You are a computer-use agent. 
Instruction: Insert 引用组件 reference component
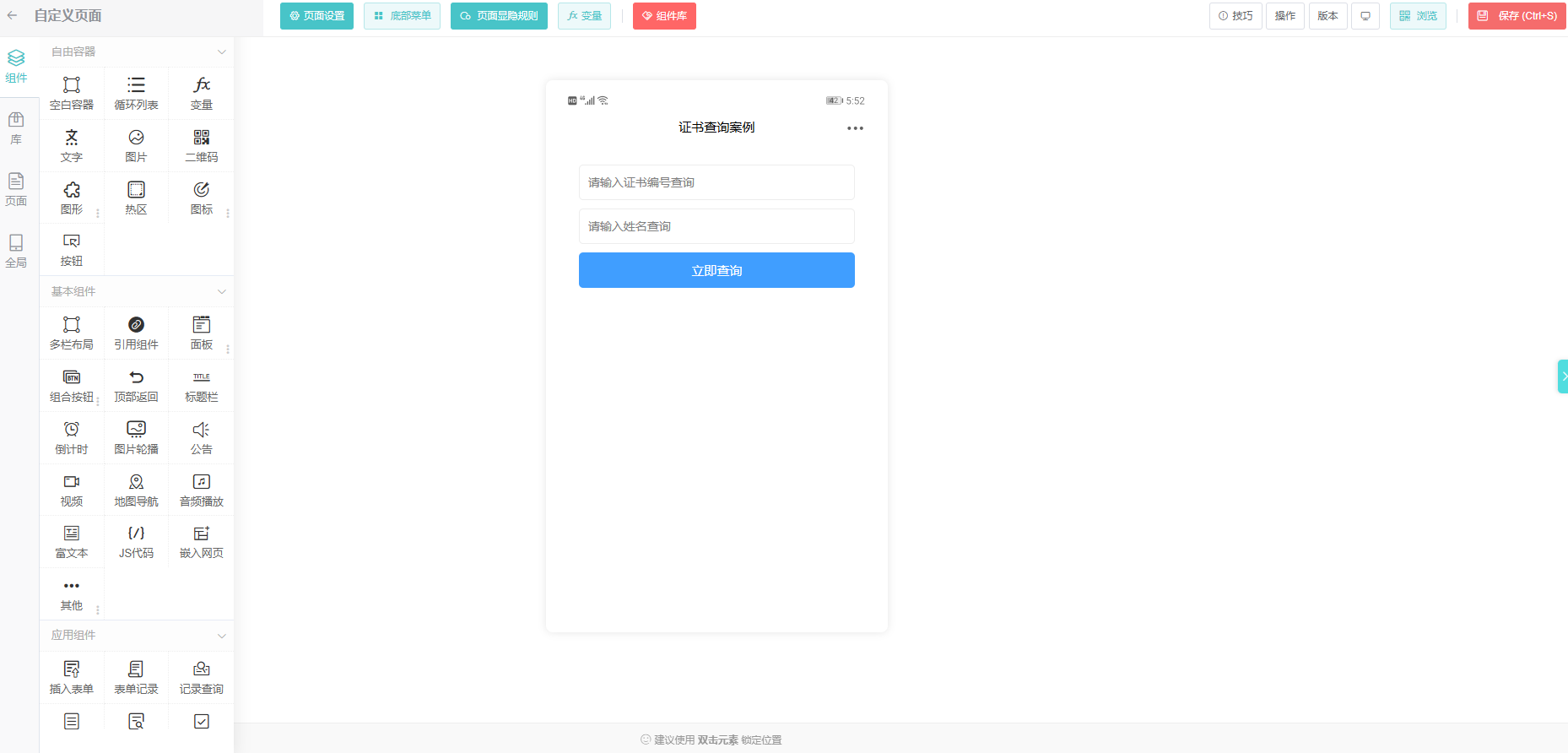136,333
